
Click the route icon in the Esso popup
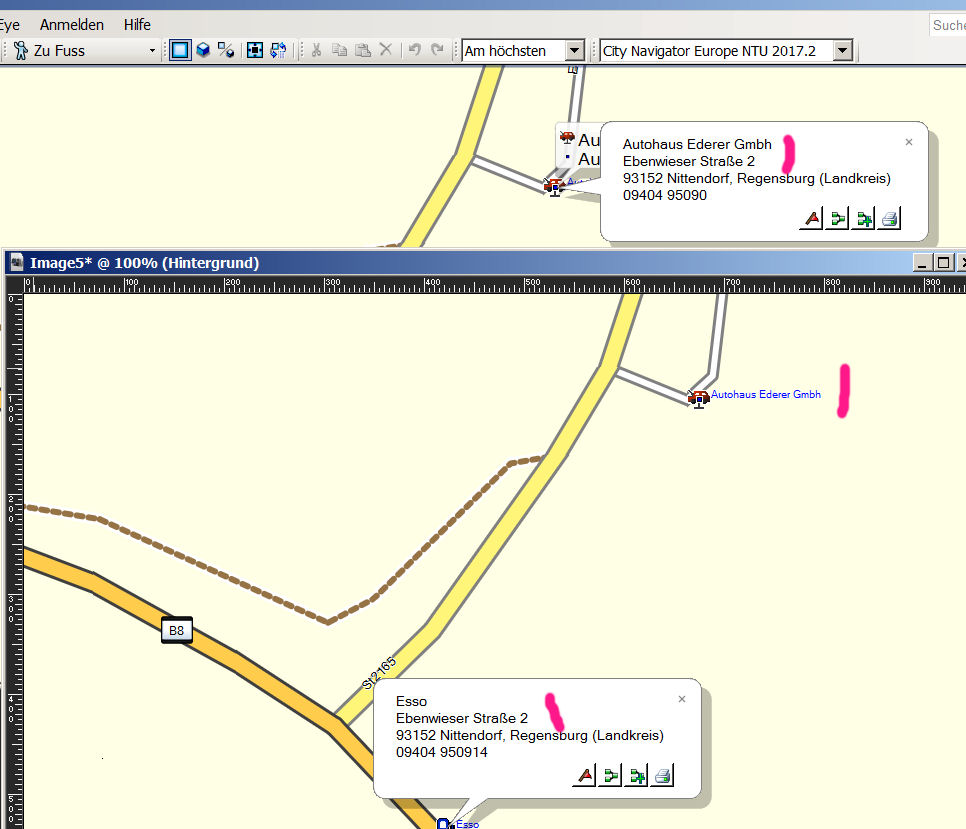point(610,775)
